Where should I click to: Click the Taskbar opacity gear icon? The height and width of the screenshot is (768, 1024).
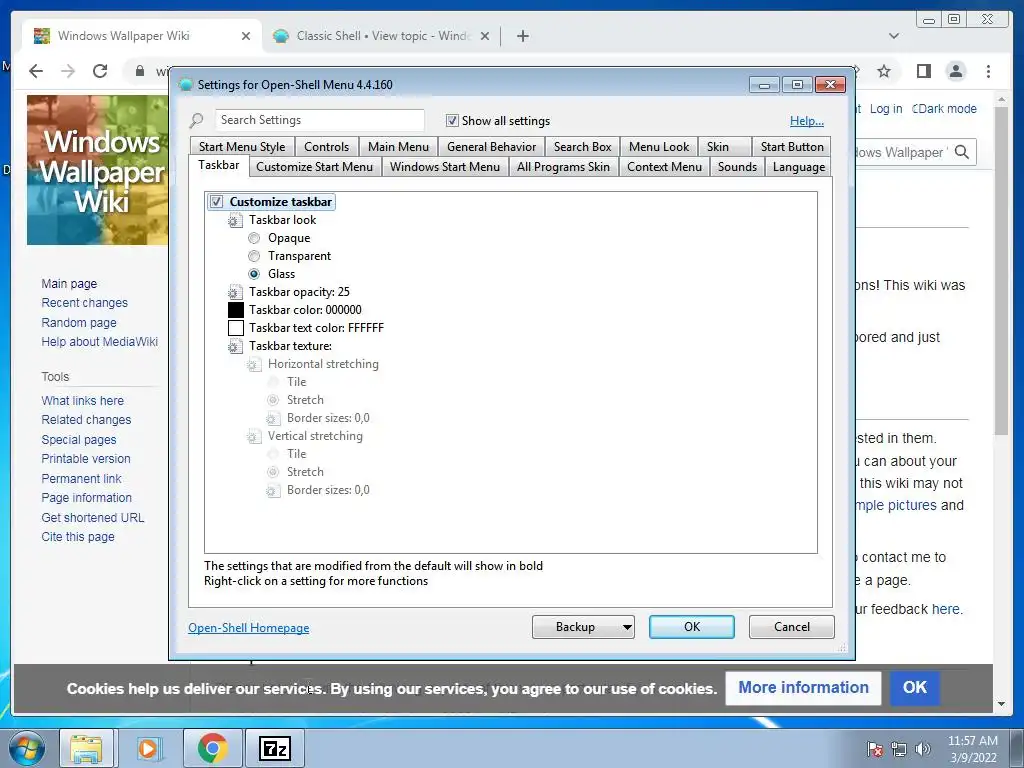coord(235,293)
